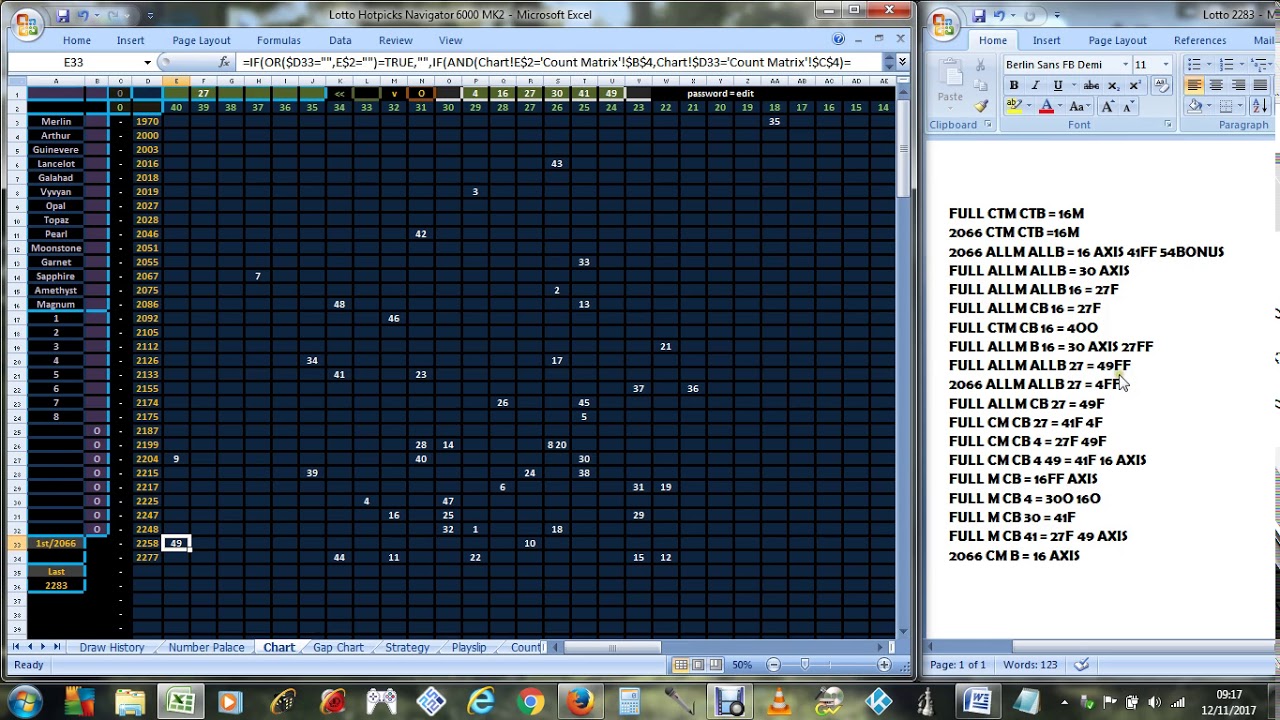
Task: Click Cut scissors icon in Word
Action: [981, 66]
